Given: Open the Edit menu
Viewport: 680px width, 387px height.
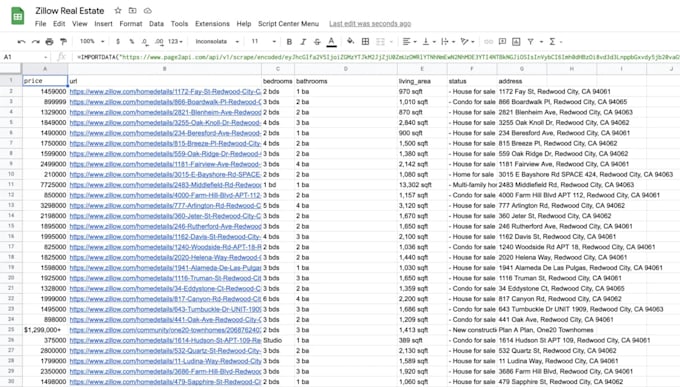Looking at the screenshot, I should [x=59, y=24].
